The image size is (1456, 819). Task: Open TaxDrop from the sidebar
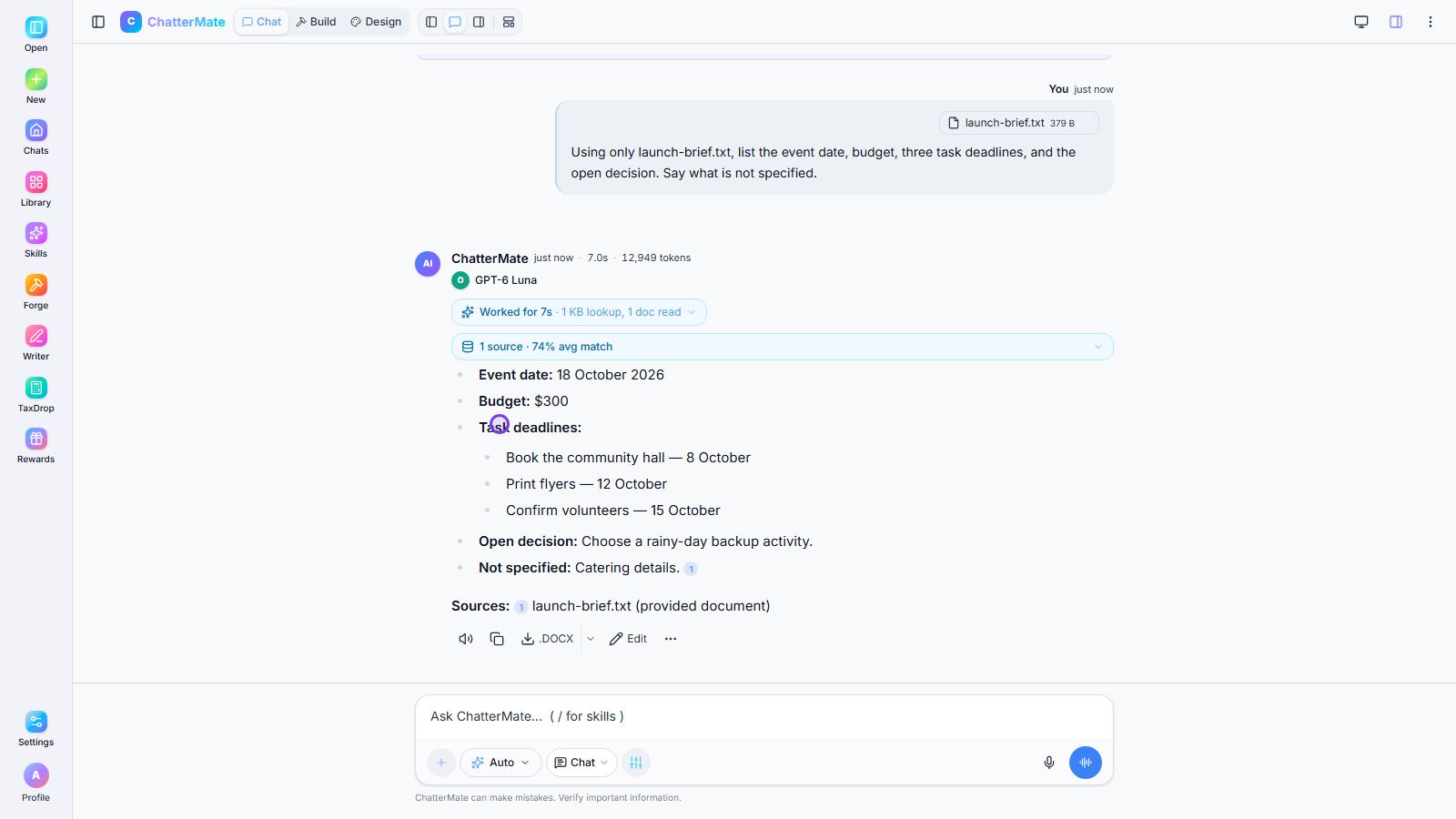[x=35, y=395]
